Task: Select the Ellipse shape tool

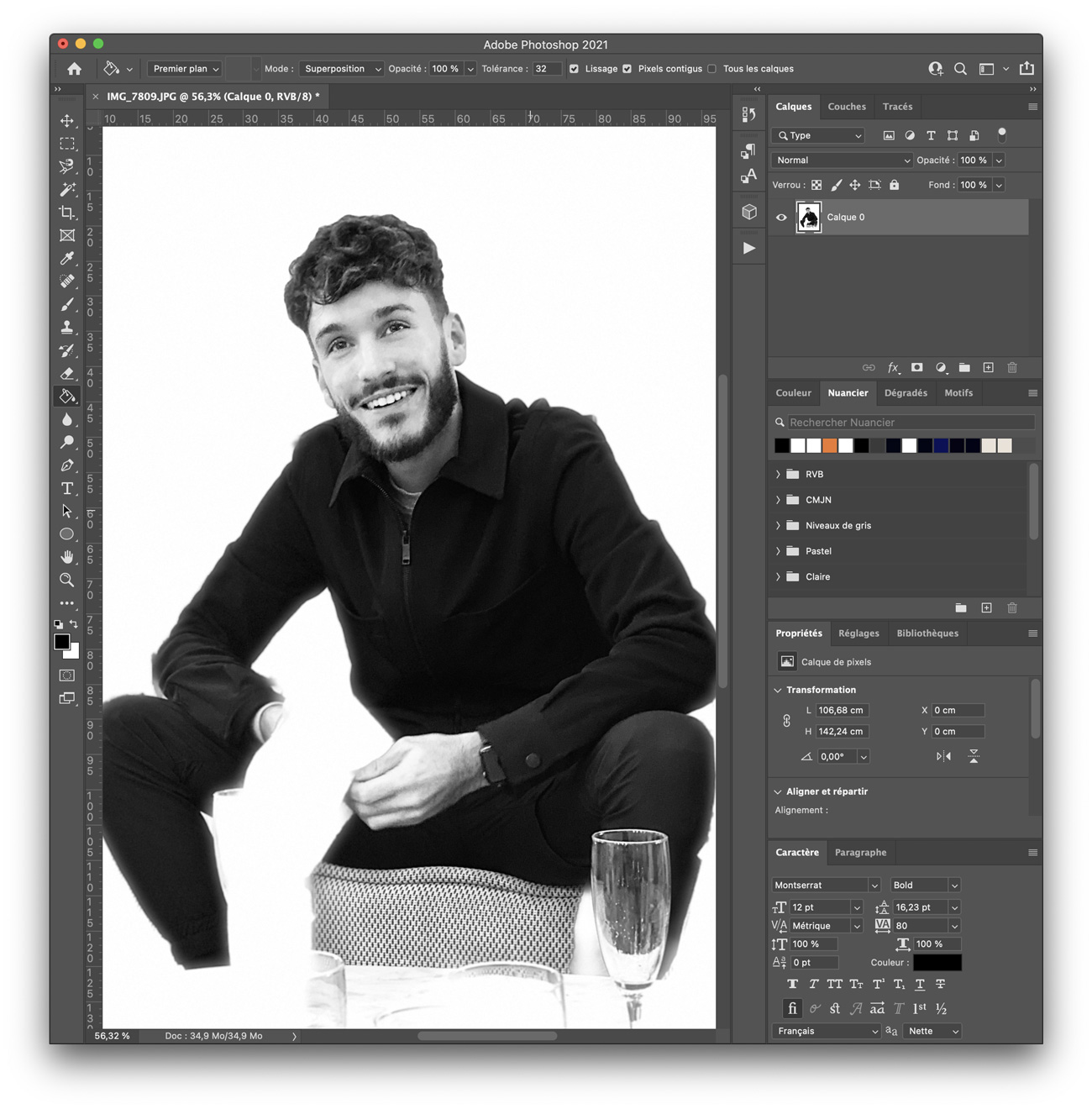Action: pos(67,534)
